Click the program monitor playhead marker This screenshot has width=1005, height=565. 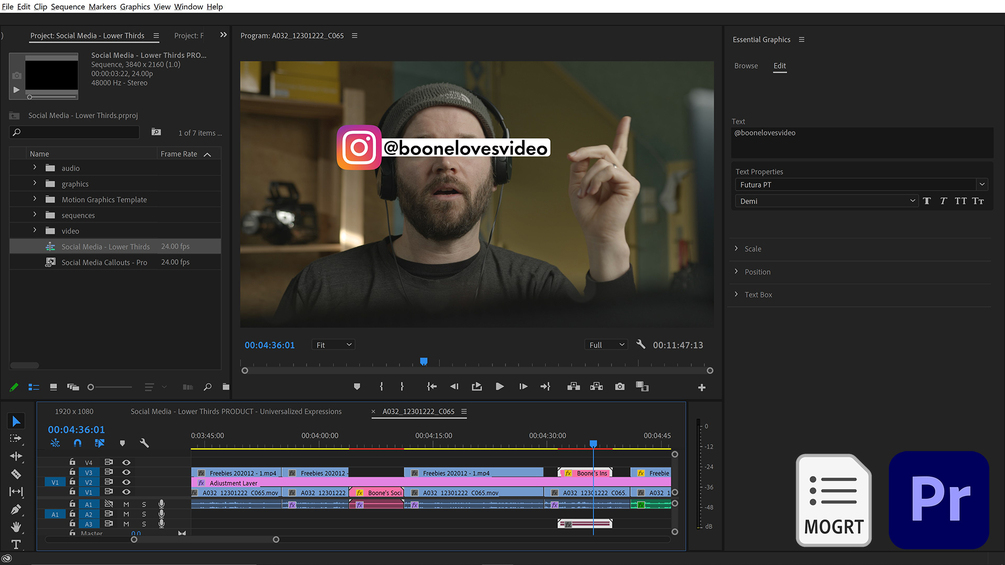(x=424, y=361)
